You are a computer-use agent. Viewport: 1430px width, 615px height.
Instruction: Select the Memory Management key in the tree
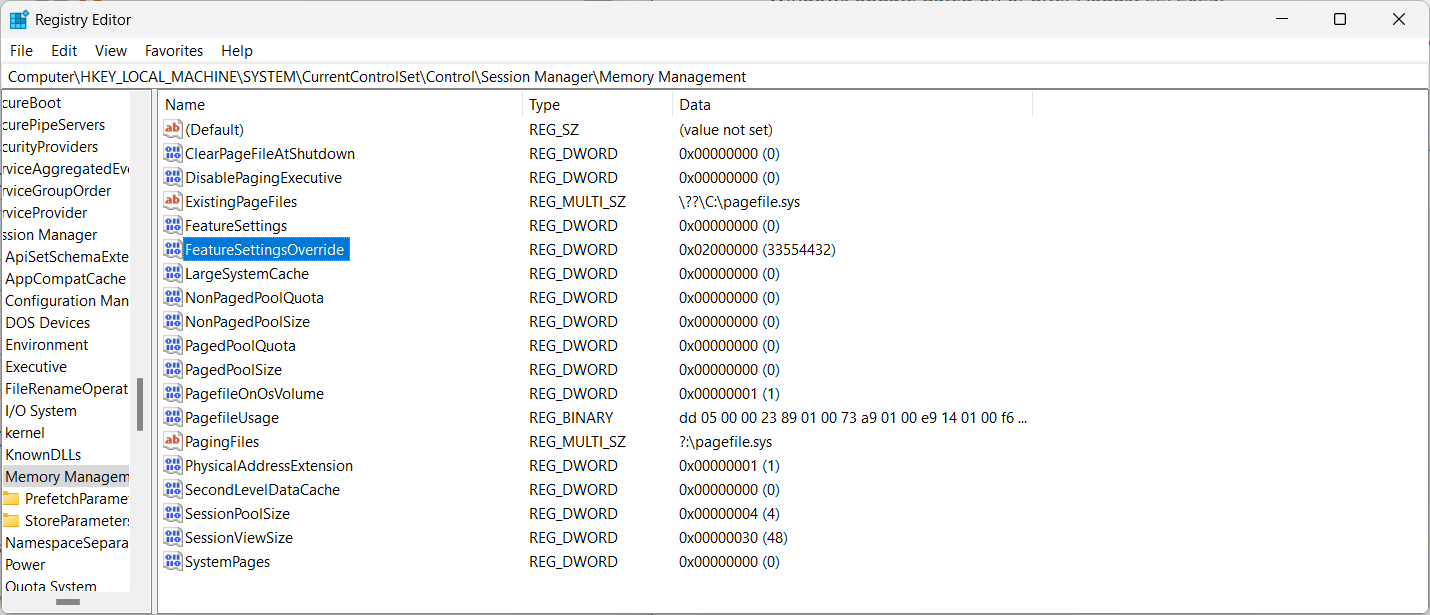pos(67,477)
